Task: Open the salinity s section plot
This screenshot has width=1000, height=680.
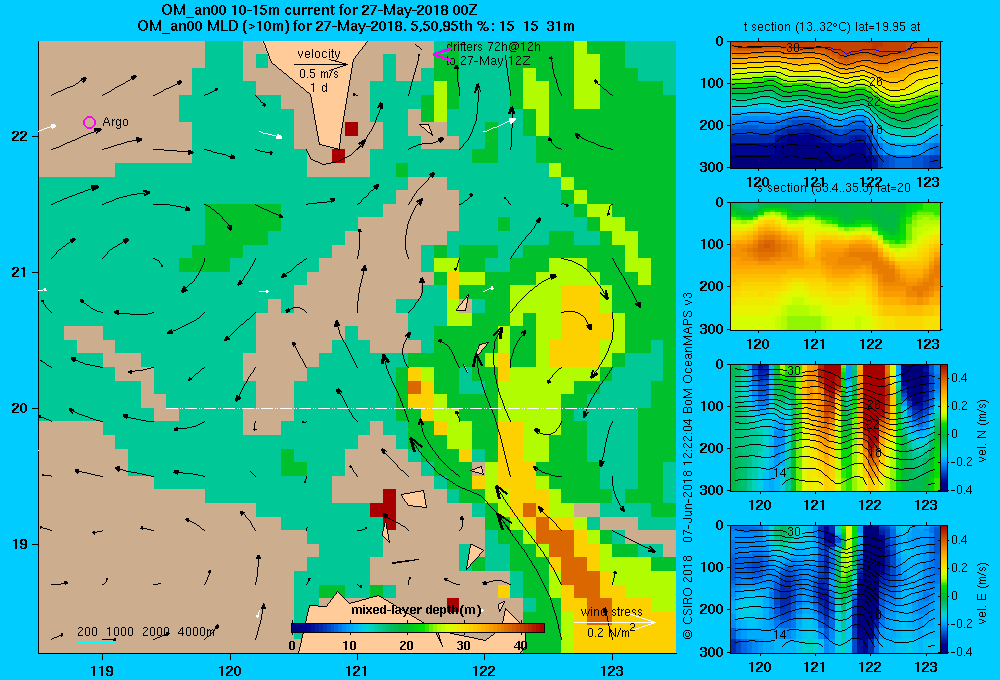Action: [835, 266]
